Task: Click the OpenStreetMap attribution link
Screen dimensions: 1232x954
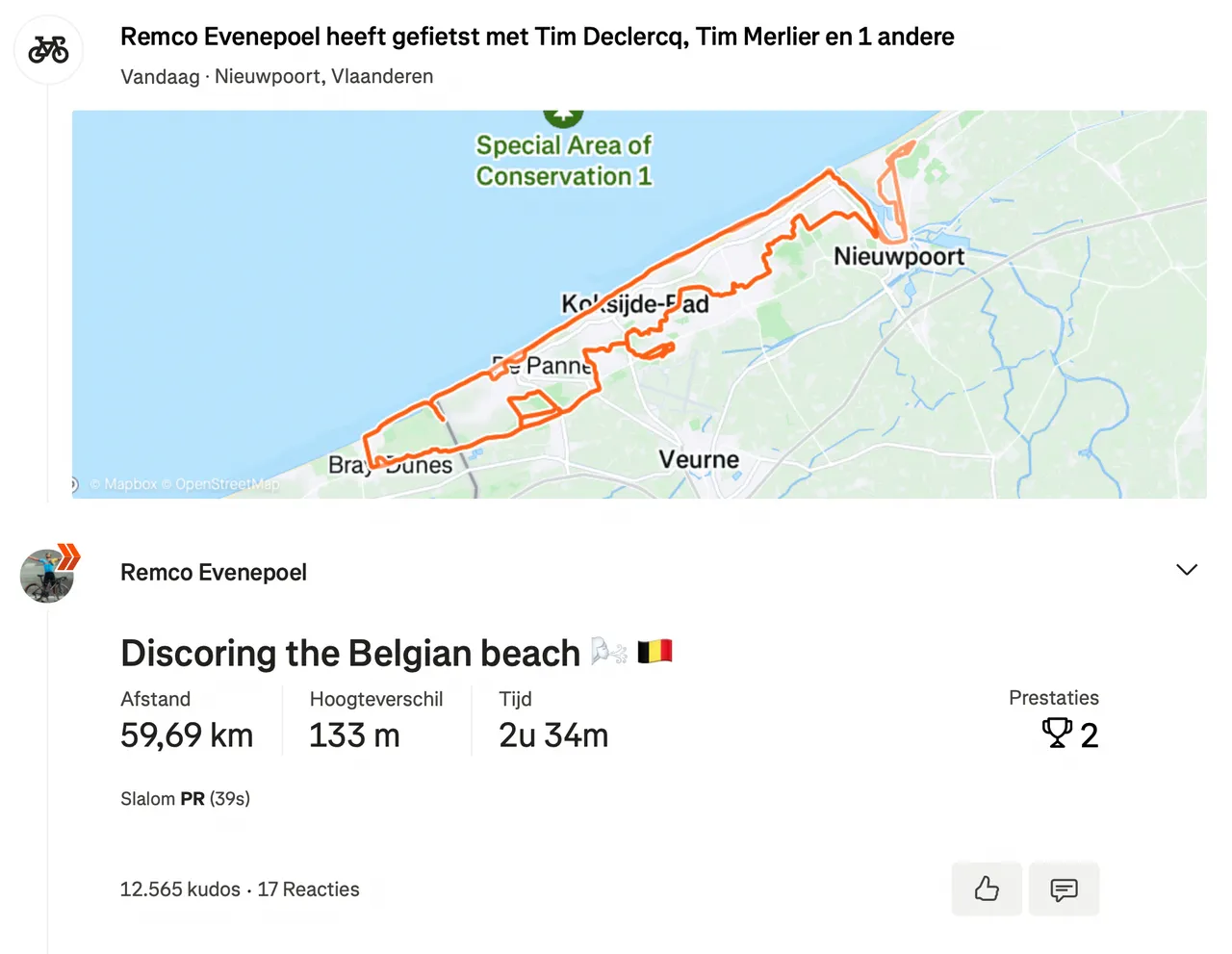Action: pyautogui.click(x=227, y=484)
